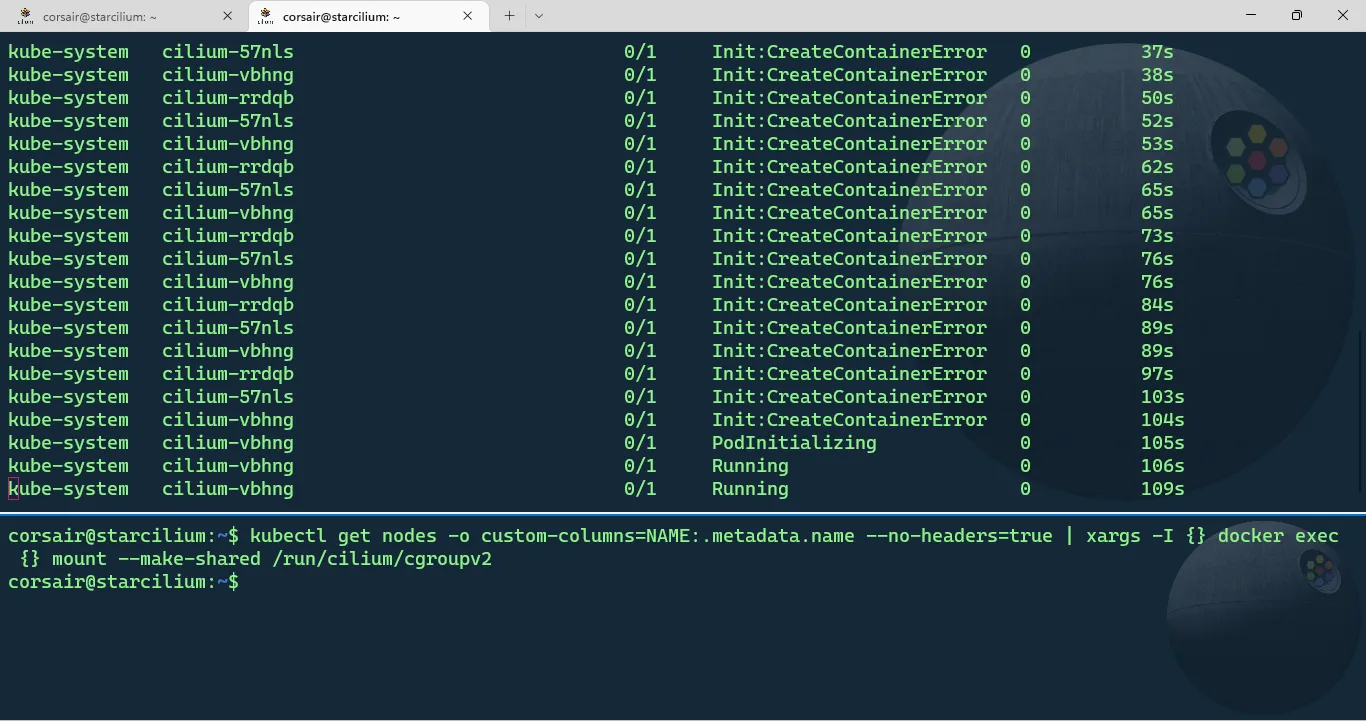
Task: Close the first inactive terminal tab
Action: pos(228,16)
